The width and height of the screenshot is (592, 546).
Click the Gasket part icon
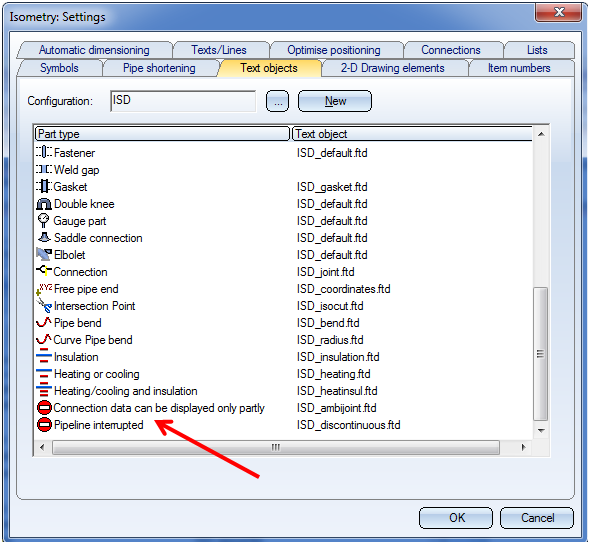(x=44, y=187)
